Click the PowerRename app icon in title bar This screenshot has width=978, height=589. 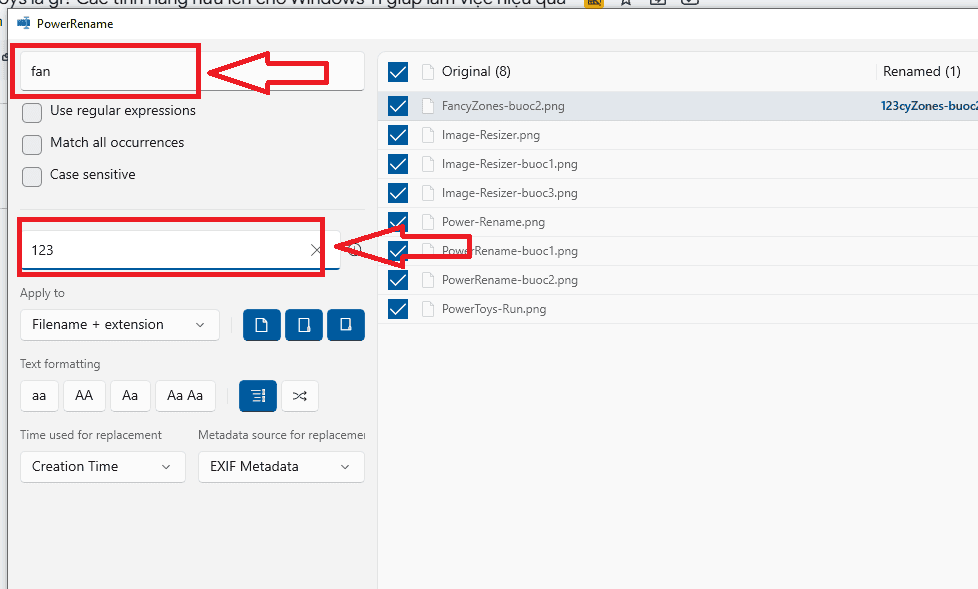24,24
